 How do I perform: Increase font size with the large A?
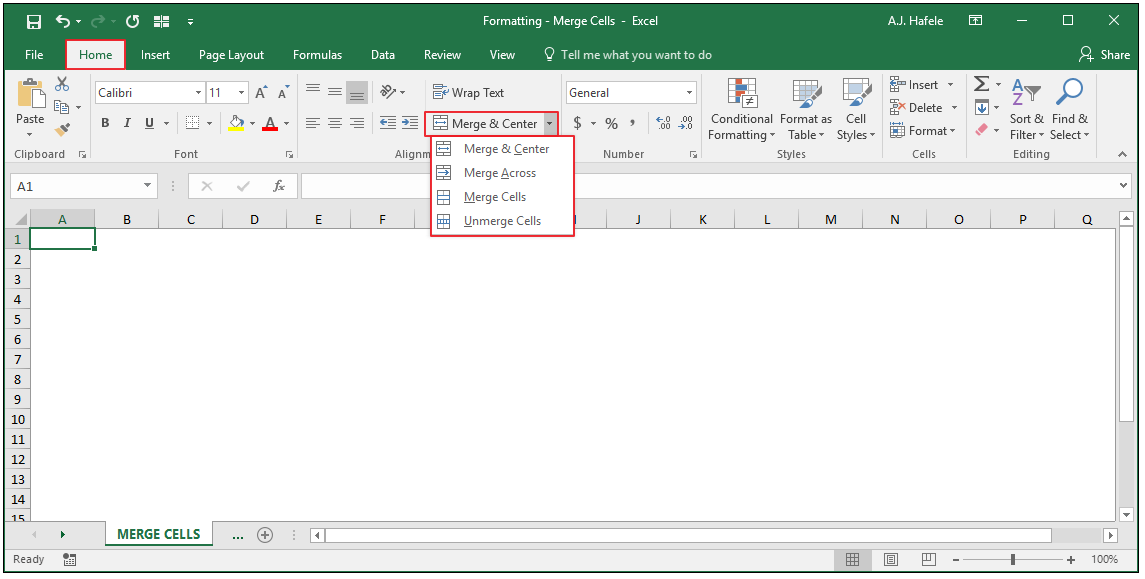pyautogui.click(x=261, y=93)
